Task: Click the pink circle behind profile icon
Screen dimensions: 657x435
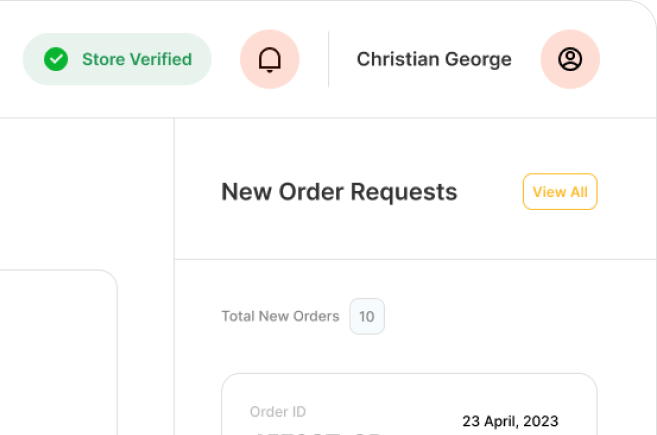Action: point(570,59)
